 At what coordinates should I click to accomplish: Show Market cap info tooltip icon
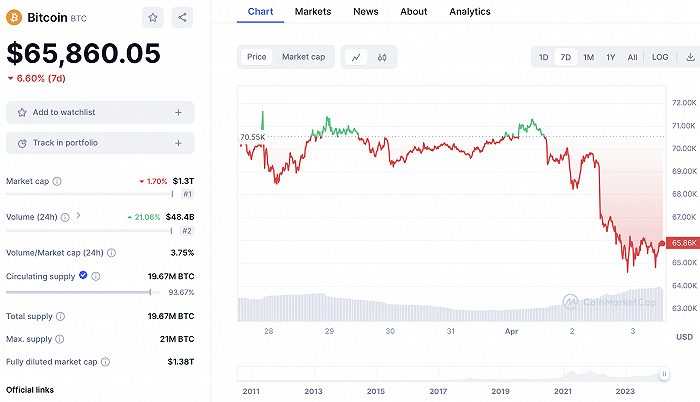click(x=57, y=181)
